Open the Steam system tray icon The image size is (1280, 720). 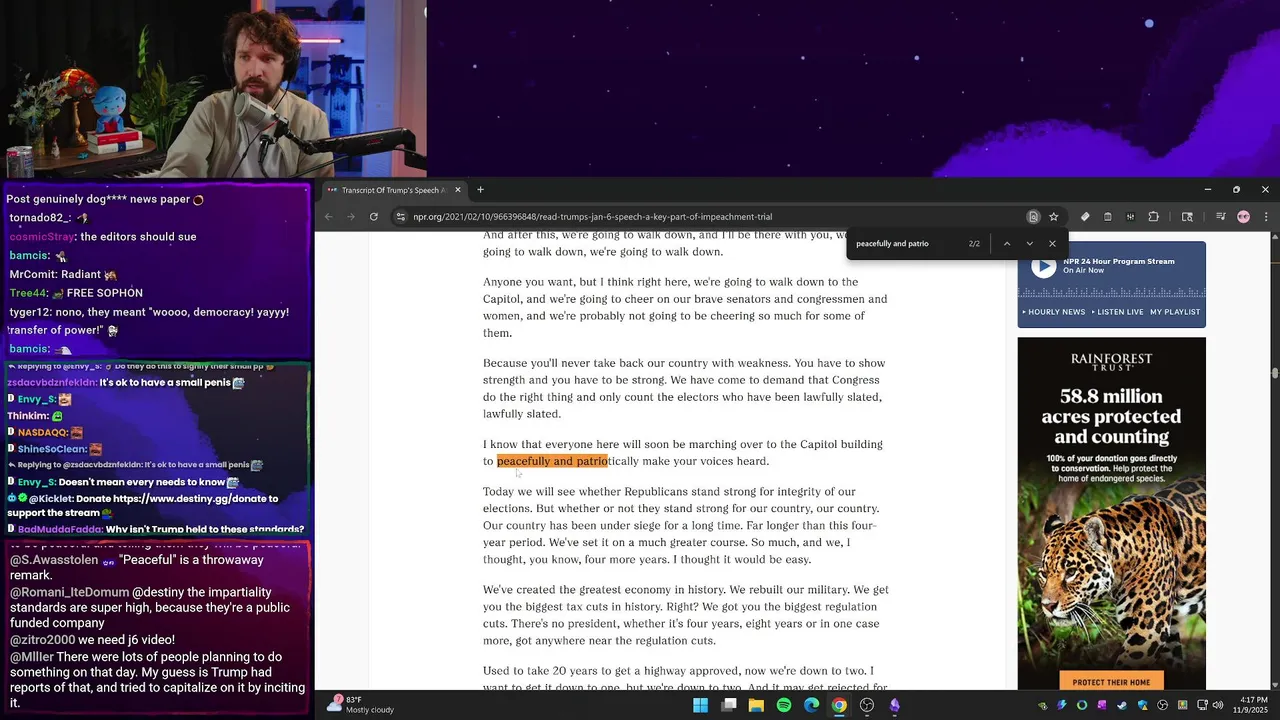pos(1123,705)
